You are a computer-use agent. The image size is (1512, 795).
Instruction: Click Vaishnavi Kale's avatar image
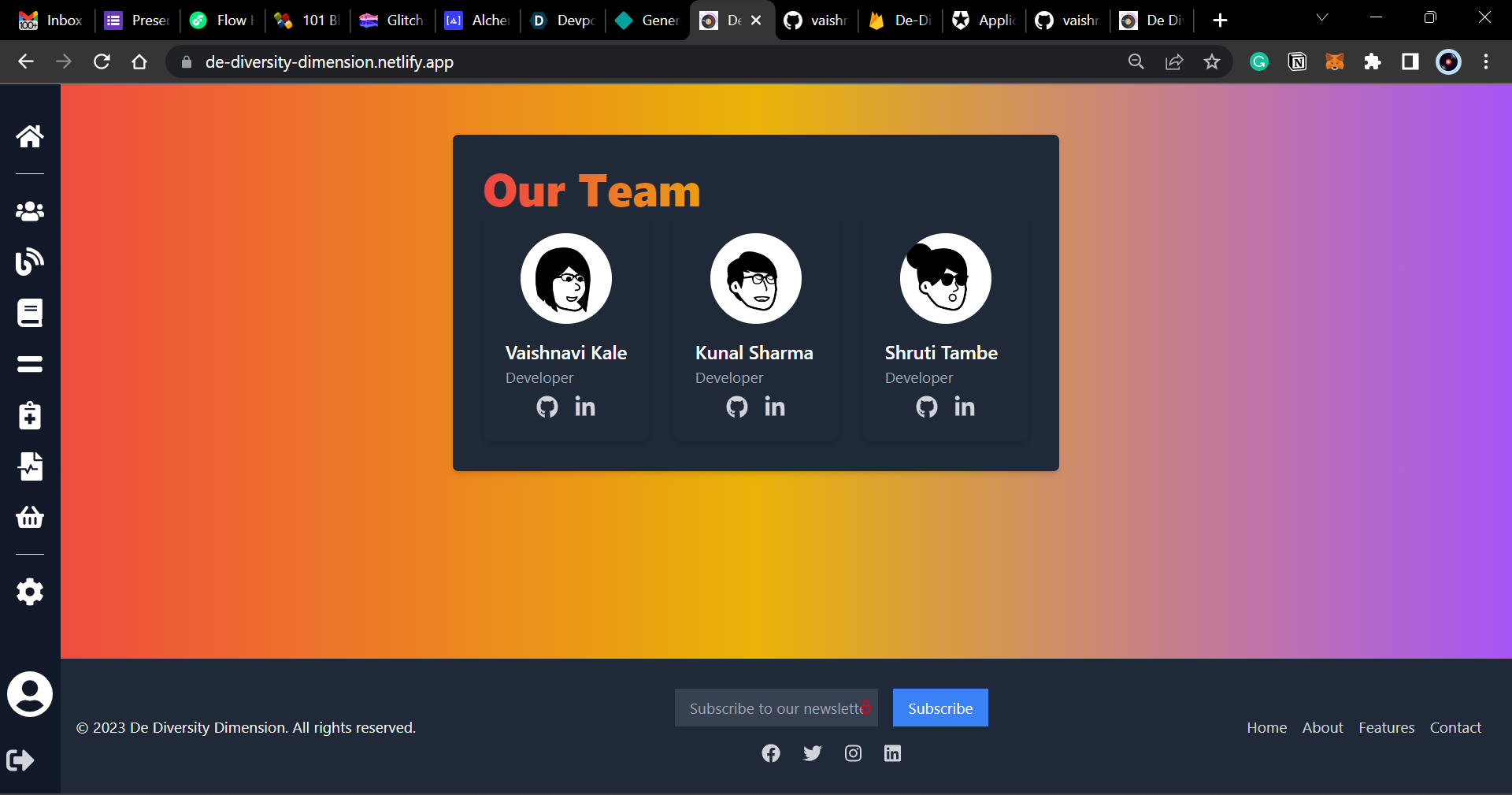[x=566, y=278]
